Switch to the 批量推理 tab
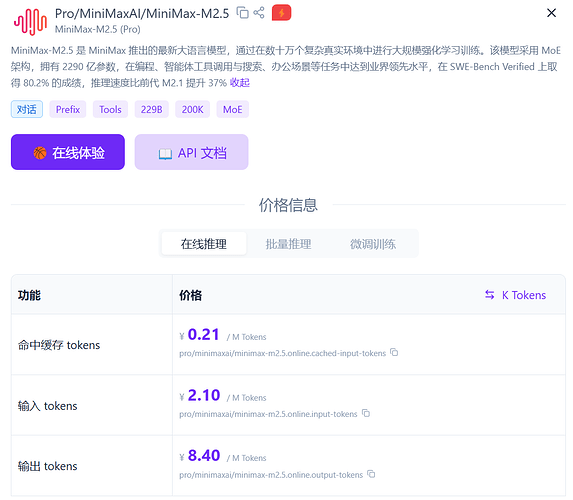Image resolution: width=573 pixels, height=500 pixels. coord(288,244)
